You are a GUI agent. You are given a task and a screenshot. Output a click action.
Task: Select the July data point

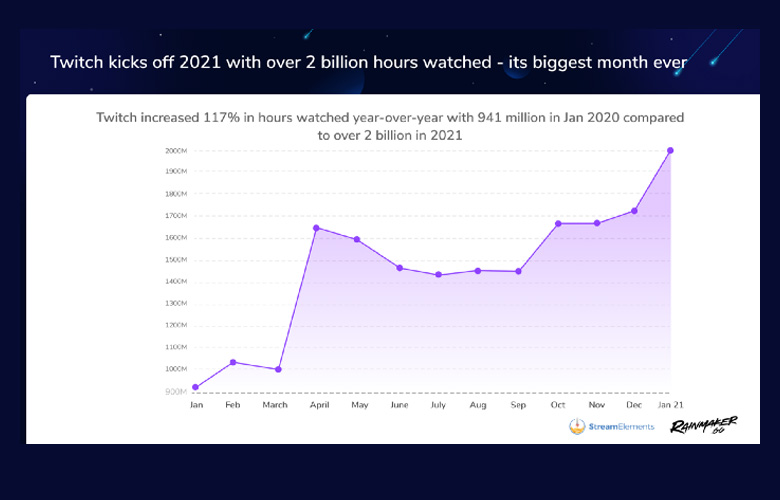click(x=438, y=275)
